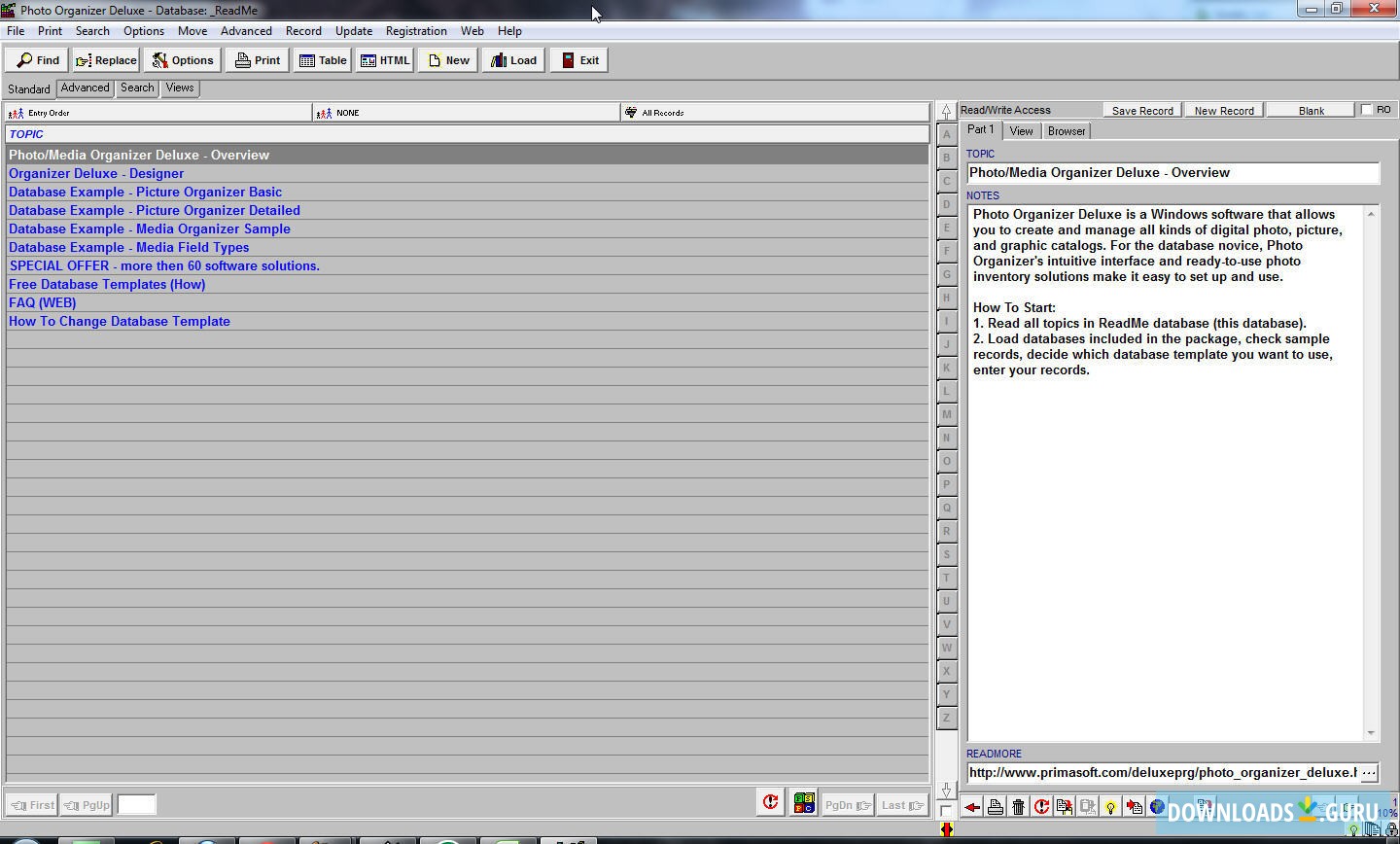Click the Blank button
Image resolution: width=1400 pixels, height=844 pixels.
tap(1312, 110)
